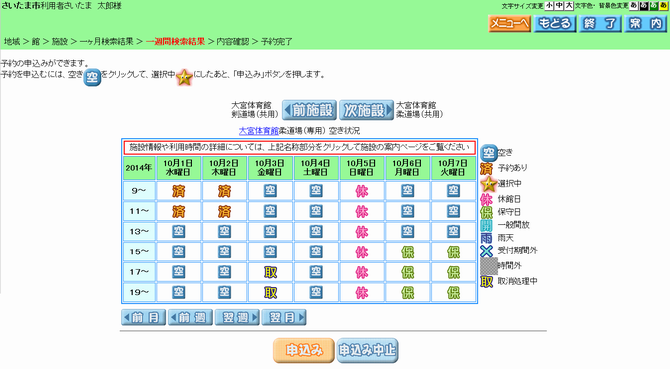Select vacant slot 10月1日 15~
The width and height of the screenshot is (670, 369).
point(179,252)
